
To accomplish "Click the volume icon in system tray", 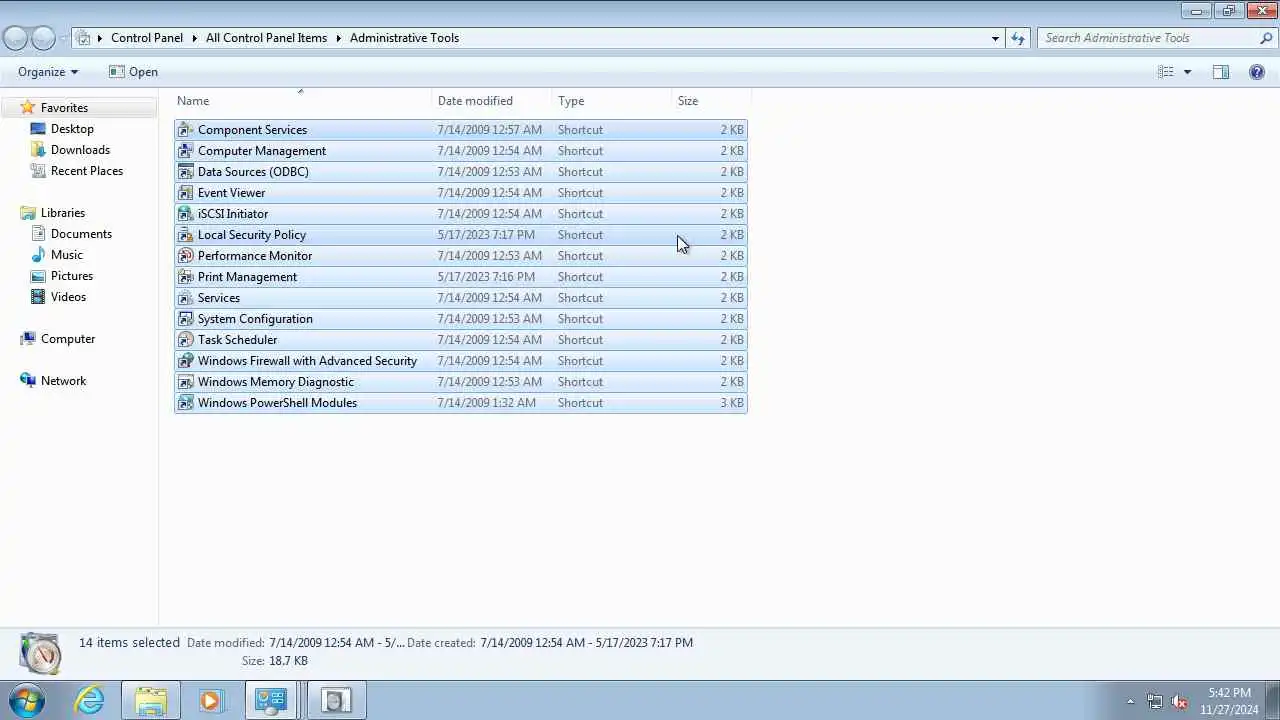I will coord(1179,701).
